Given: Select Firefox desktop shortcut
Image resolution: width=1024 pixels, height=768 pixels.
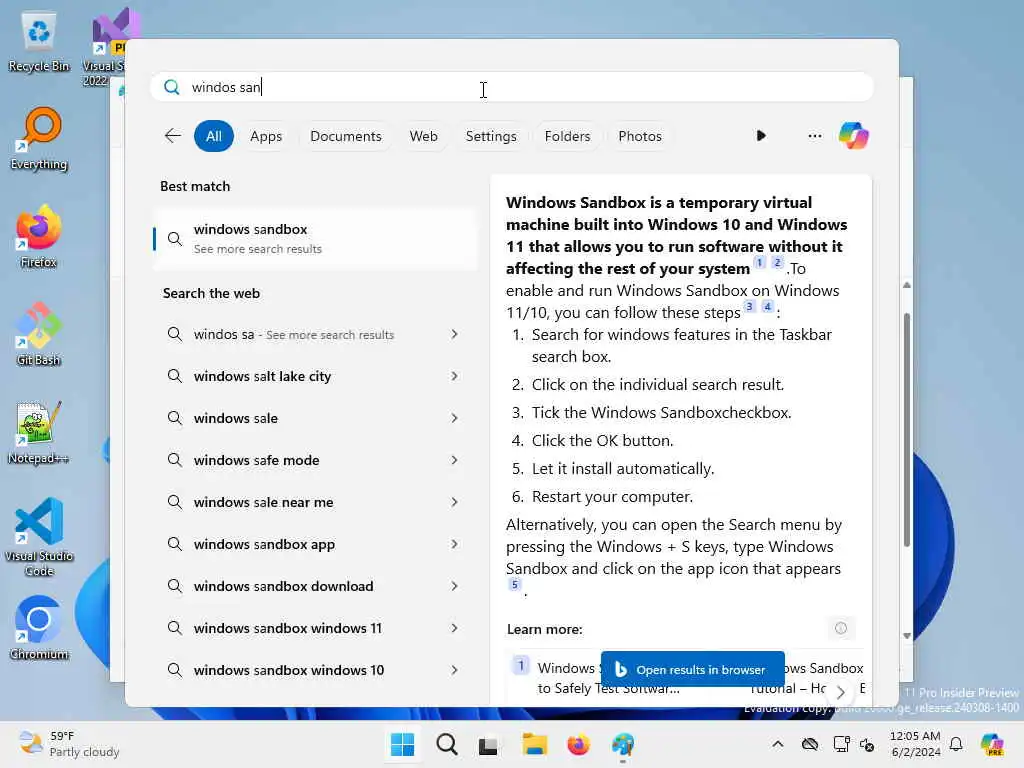Looking at the screenshot, I should click(39, 236).
